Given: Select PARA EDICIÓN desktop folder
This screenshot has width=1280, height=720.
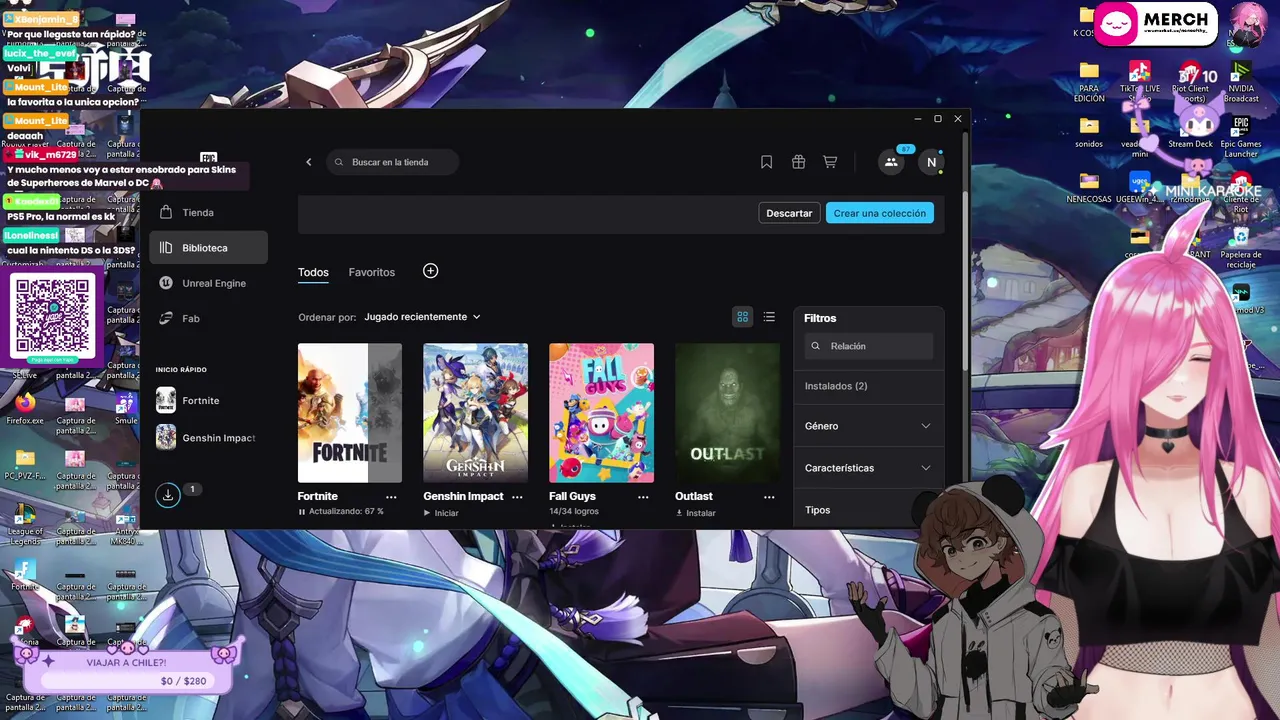Looking at the screenshot, I should click(x=1089, y=82).
